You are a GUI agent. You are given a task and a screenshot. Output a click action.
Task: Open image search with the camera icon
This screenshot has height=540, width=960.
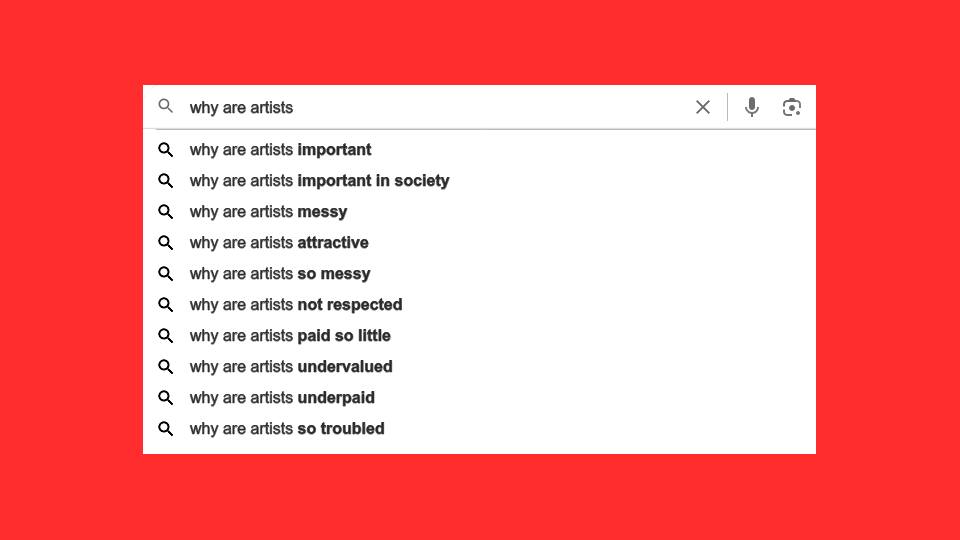[792, 107]
